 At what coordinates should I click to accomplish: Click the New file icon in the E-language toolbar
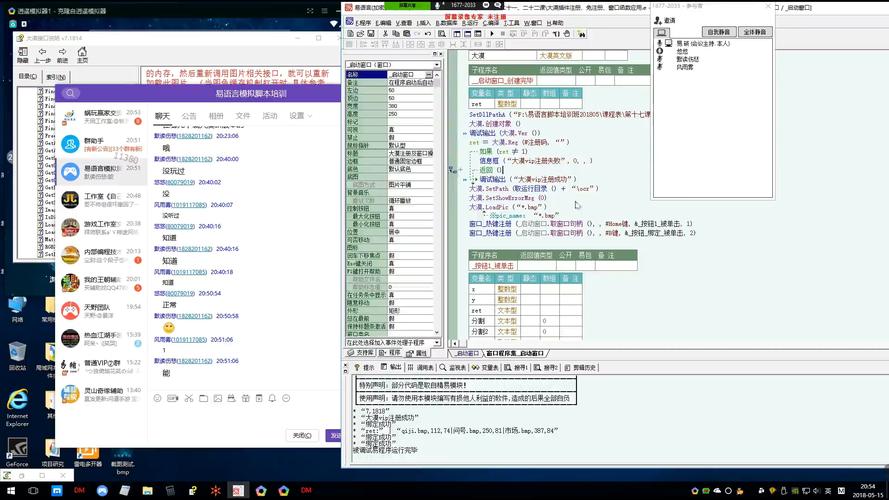[350, 33]
